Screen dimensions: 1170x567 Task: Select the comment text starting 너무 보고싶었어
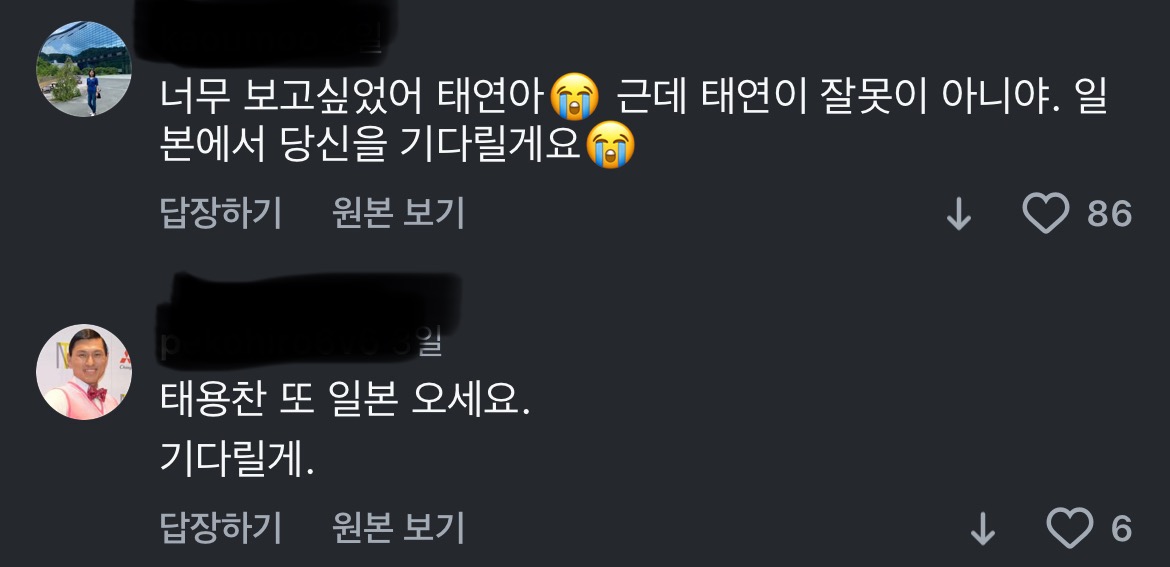[x=633, y=120]
